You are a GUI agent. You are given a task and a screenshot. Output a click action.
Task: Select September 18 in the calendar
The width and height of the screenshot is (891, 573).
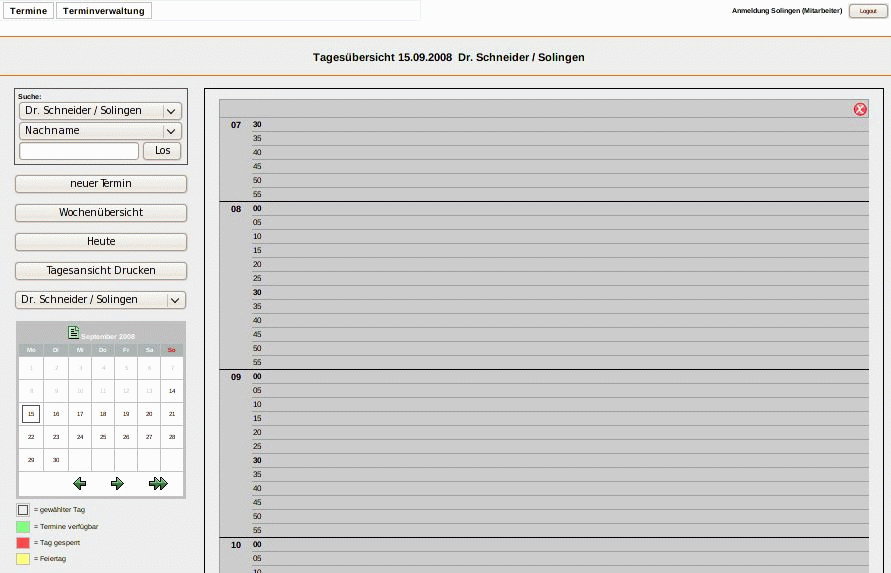pyautogui.click(x=103, y=414)
